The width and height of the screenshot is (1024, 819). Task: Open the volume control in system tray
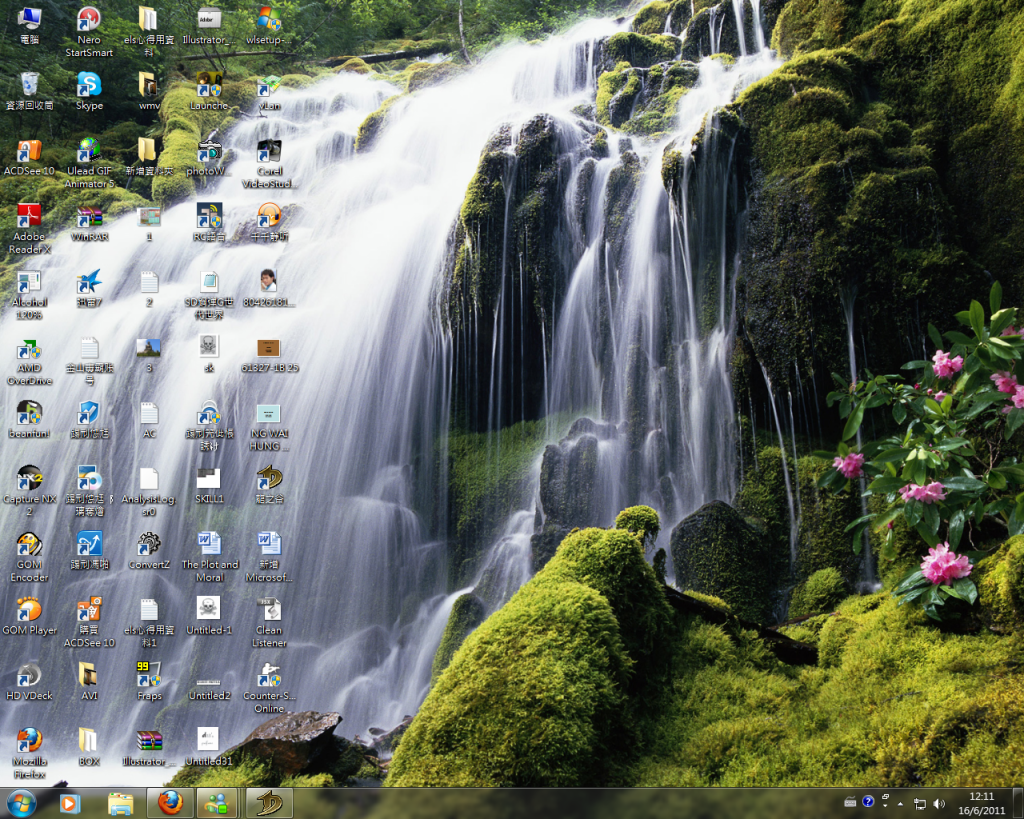tap(939, 803)
